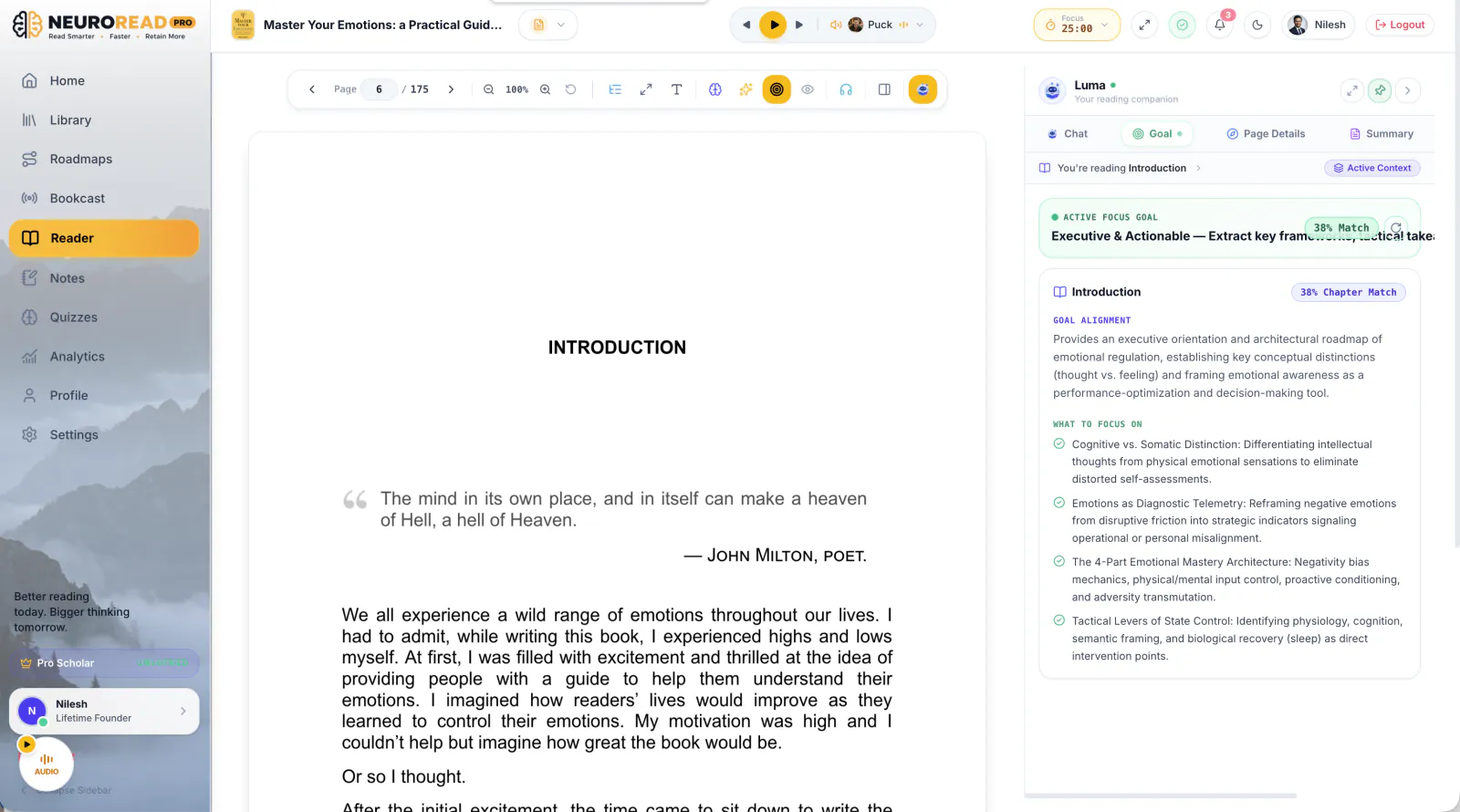Open the document type dropdown beside book title
Screen dimensions: 1460x812
point(547,26)
